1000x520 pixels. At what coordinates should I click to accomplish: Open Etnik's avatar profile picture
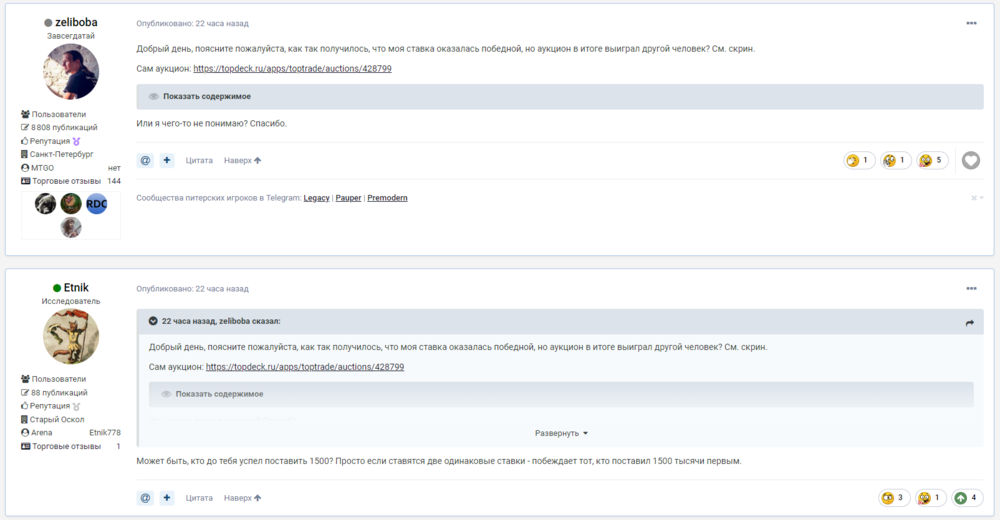[x=71, y=337]
